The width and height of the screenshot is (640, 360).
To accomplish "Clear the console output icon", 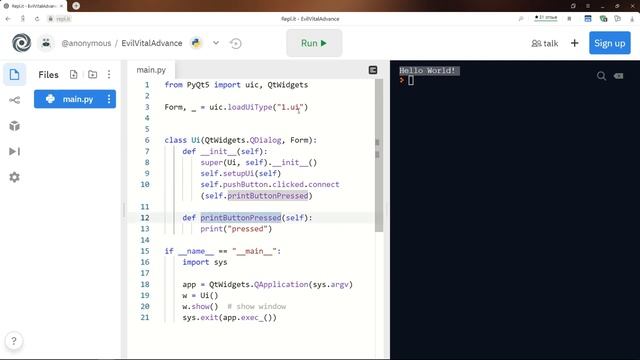I will click(618, 76).
